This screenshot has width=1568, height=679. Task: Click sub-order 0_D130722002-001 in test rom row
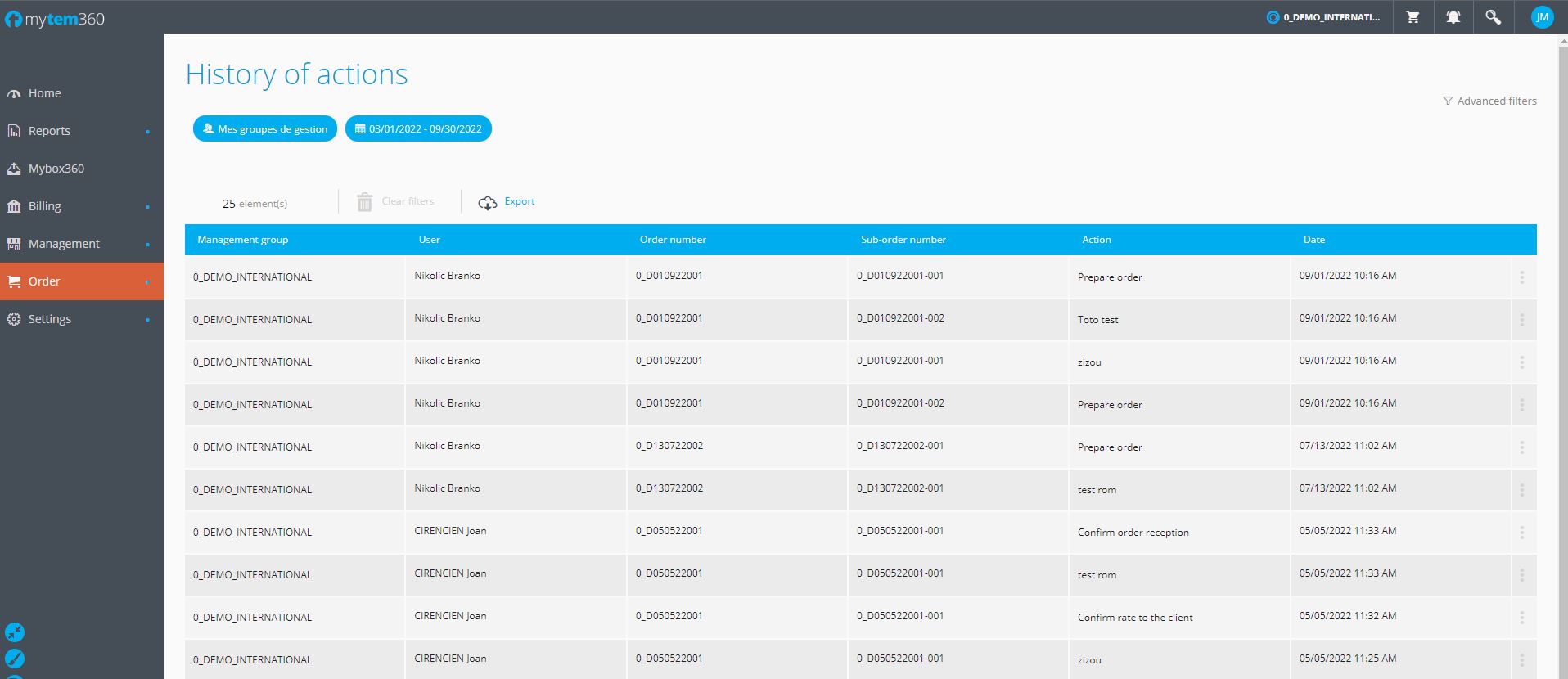(900, 488)
